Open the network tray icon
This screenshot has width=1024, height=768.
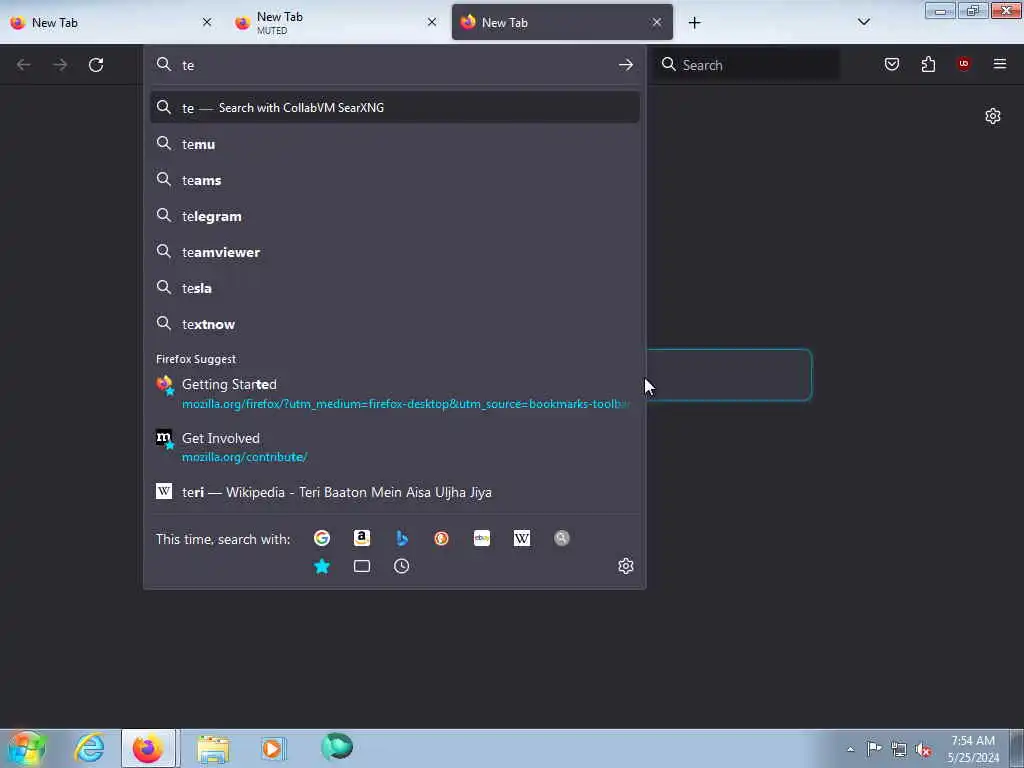(899, 750)
